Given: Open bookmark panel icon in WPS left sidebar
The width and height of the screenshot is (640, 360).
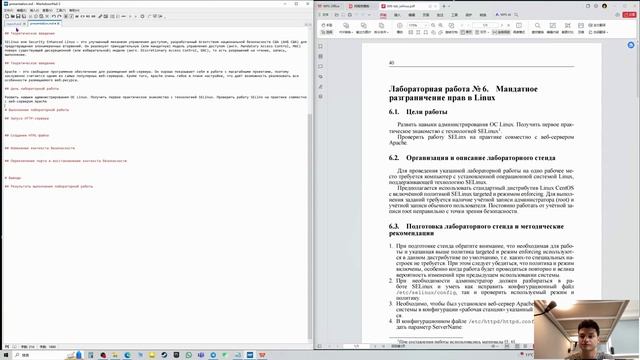Looking at the screenshot, I should point(320,46).
